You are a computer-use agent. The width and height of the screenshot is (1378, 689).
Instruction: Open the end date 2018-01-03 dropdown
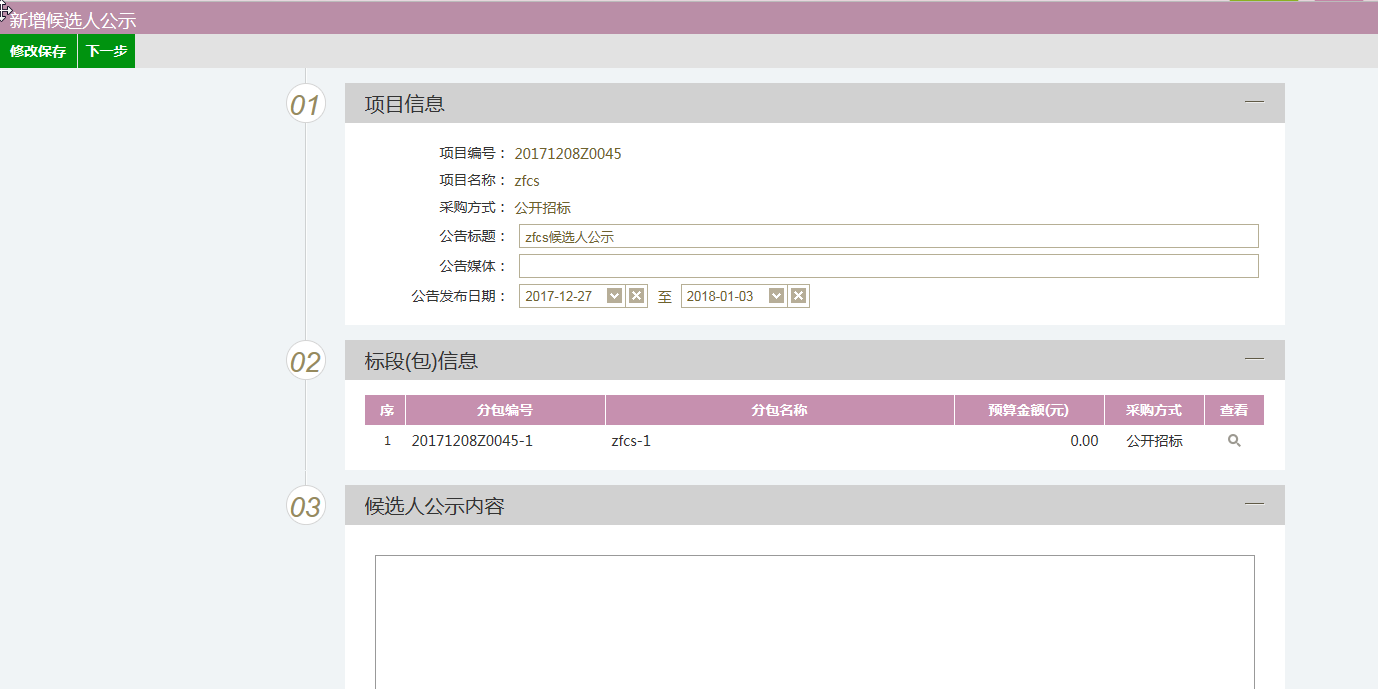click(776, 296)
